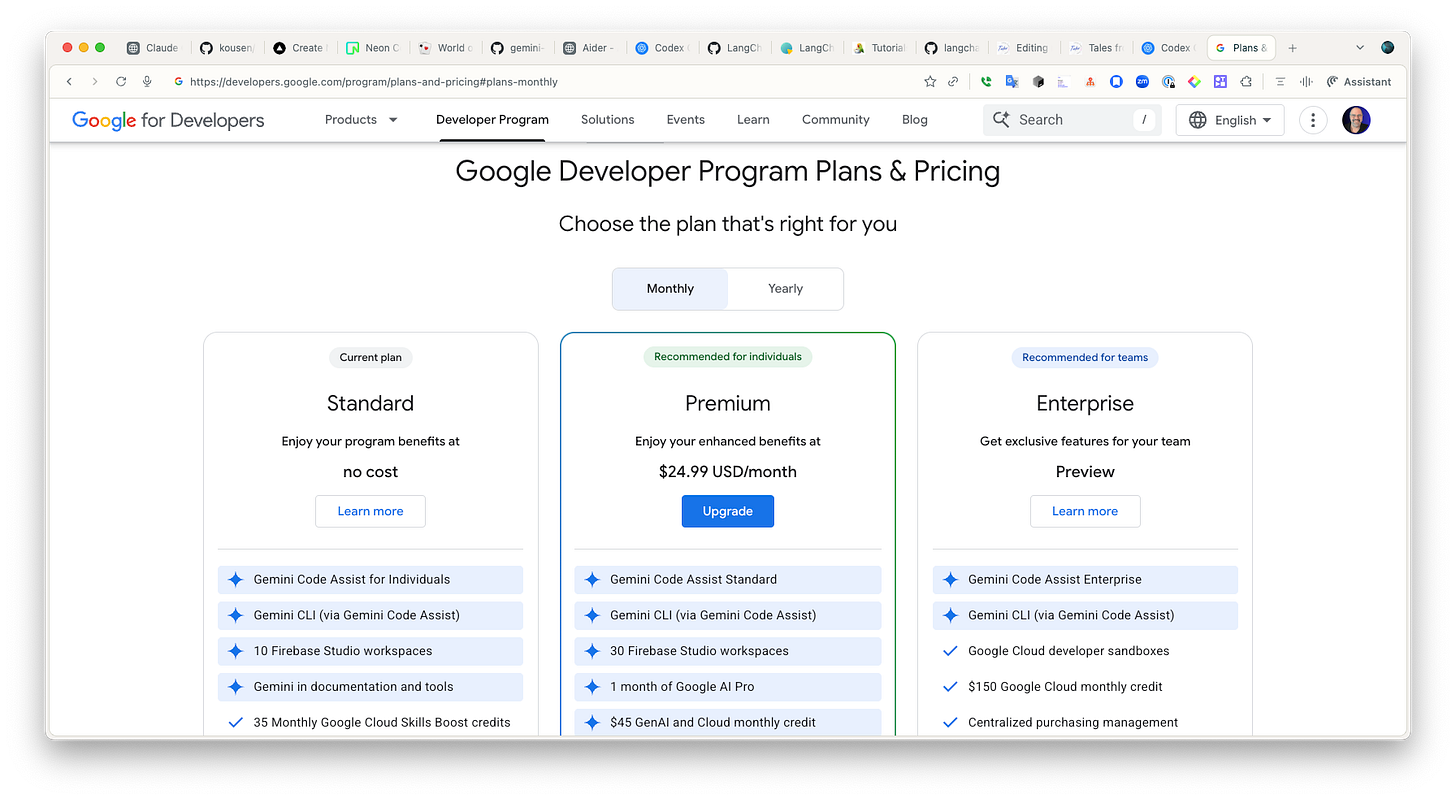1456x800 pixels.
Task: Open the Developer Program nav item
Action: pyautogui.click(x=492, y=120)
